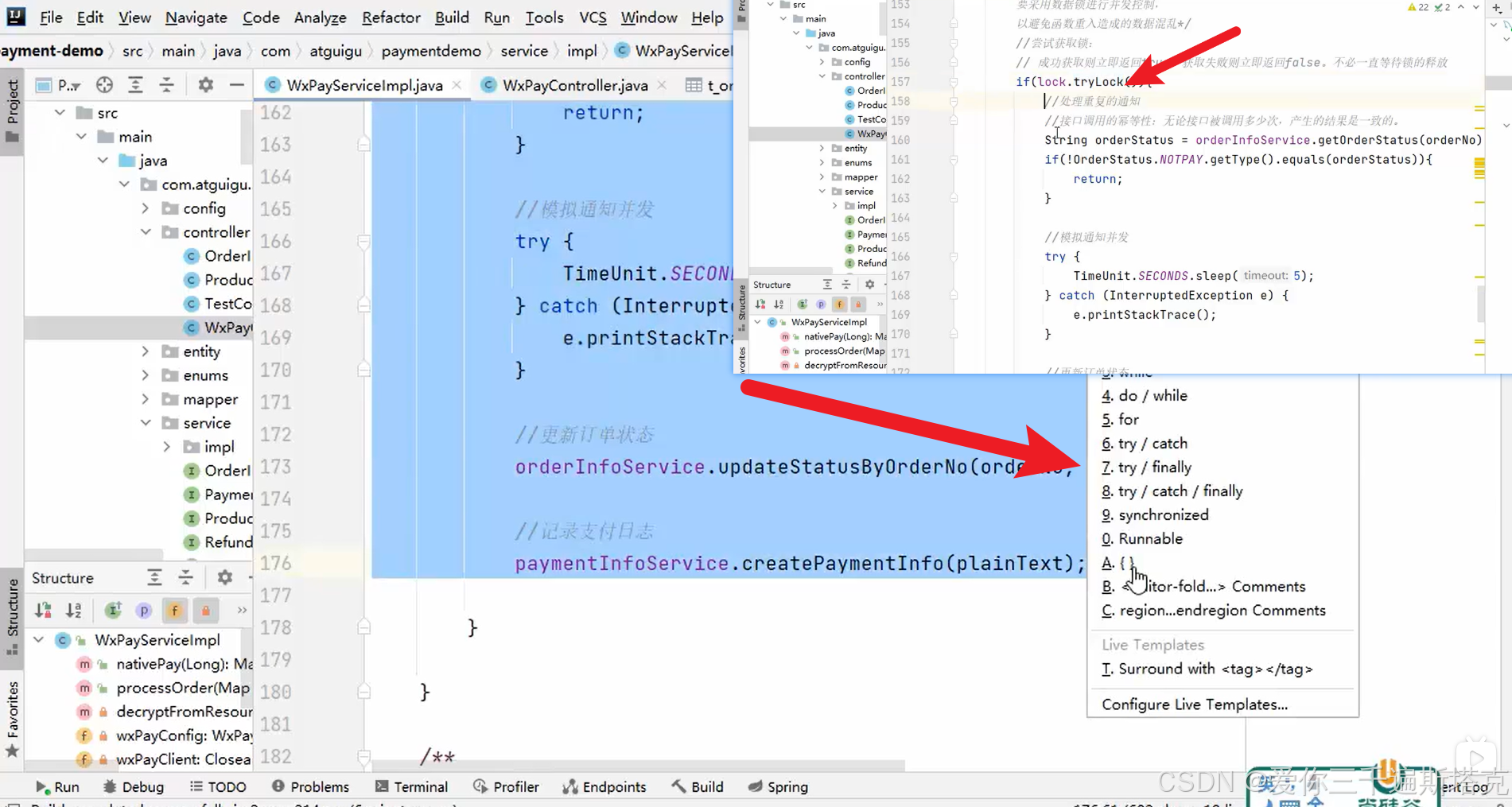Expand the config package
The height and width of the screenshot is (807, 1512).
pos(146,208)
